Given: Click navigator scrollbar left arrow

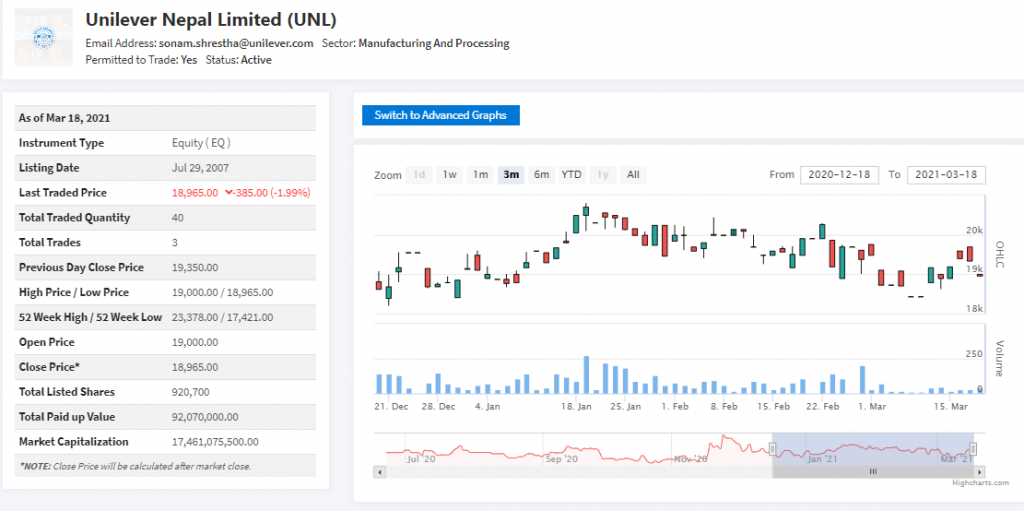Looking at the screenshot, I should [377, 472].
